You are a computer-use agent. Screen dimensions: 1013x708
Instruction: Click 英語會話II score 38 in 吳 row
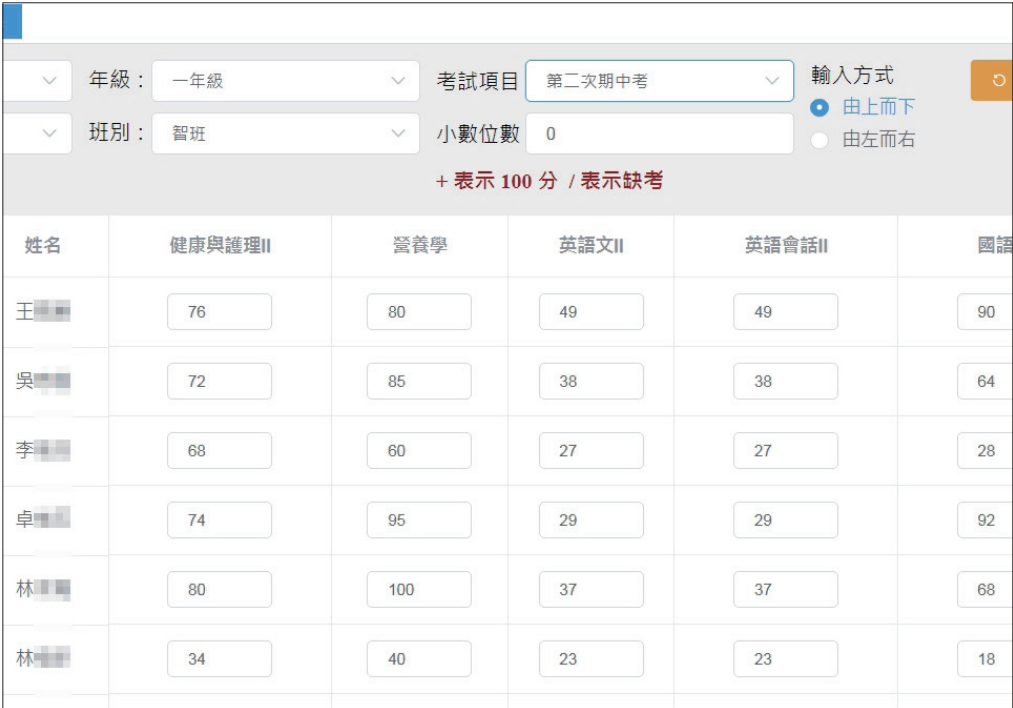coord(786,381)
